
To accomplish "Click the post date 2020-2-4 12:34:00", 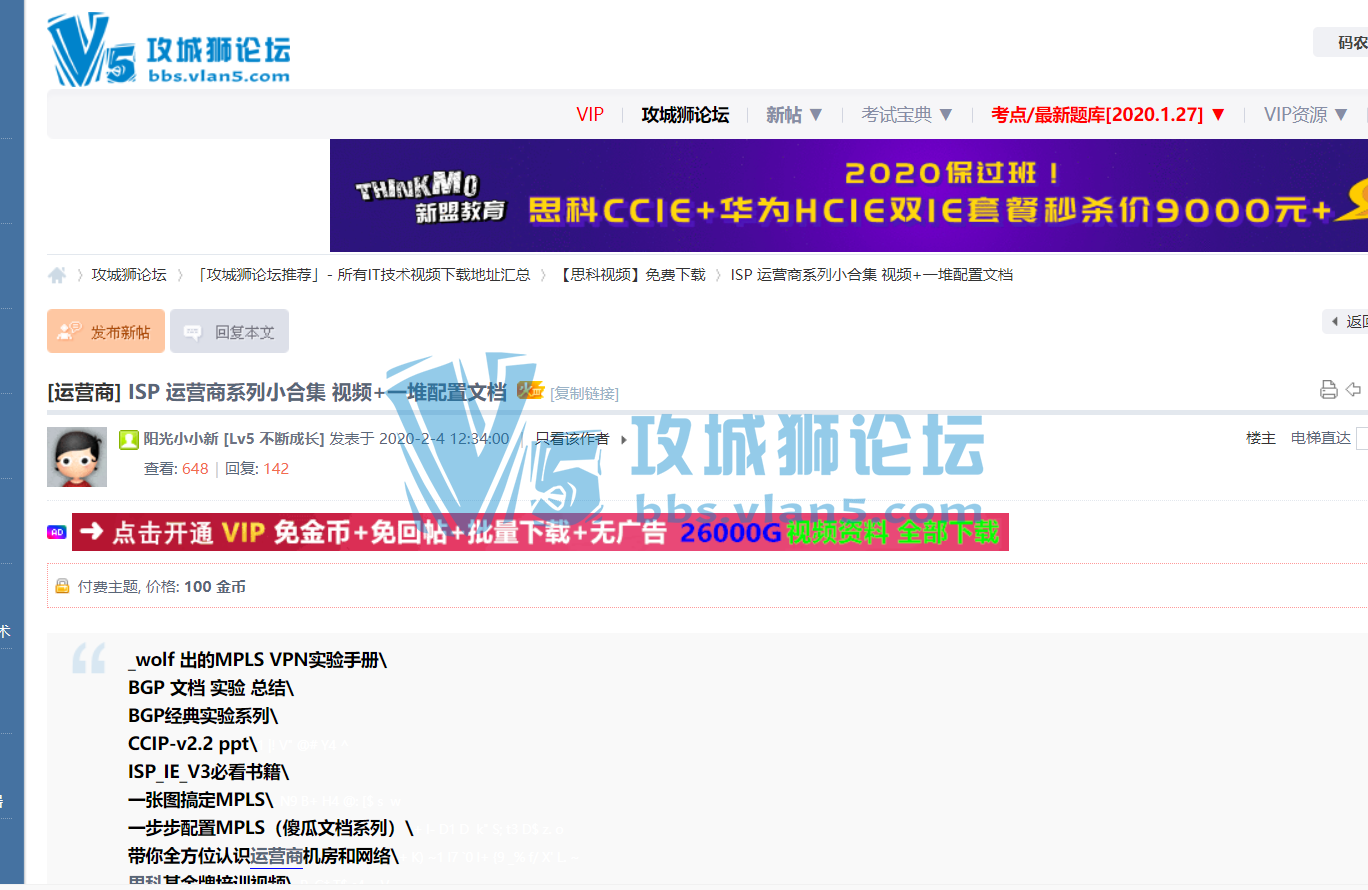I will click(x=444, y=438).
